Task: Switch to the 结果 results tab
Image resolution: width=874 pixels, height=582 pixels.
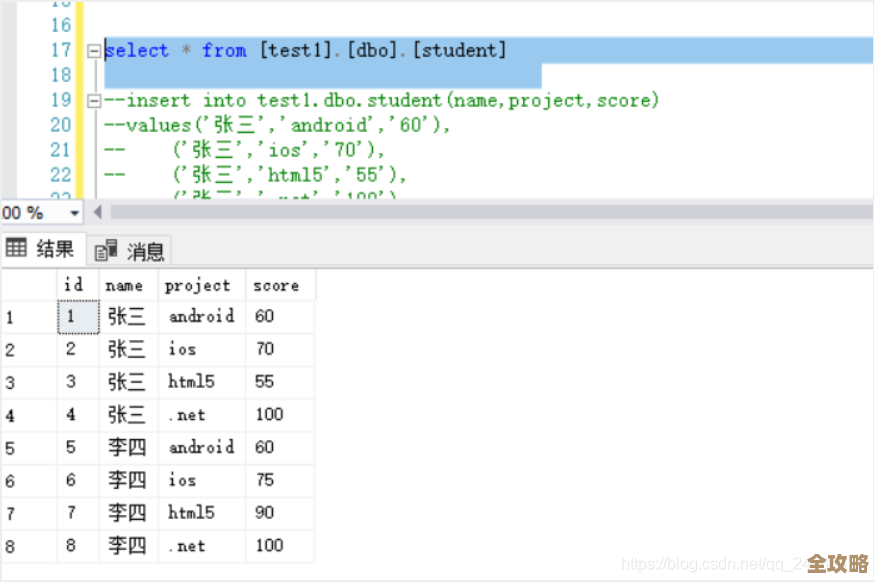Action: (x=42, y=249)
